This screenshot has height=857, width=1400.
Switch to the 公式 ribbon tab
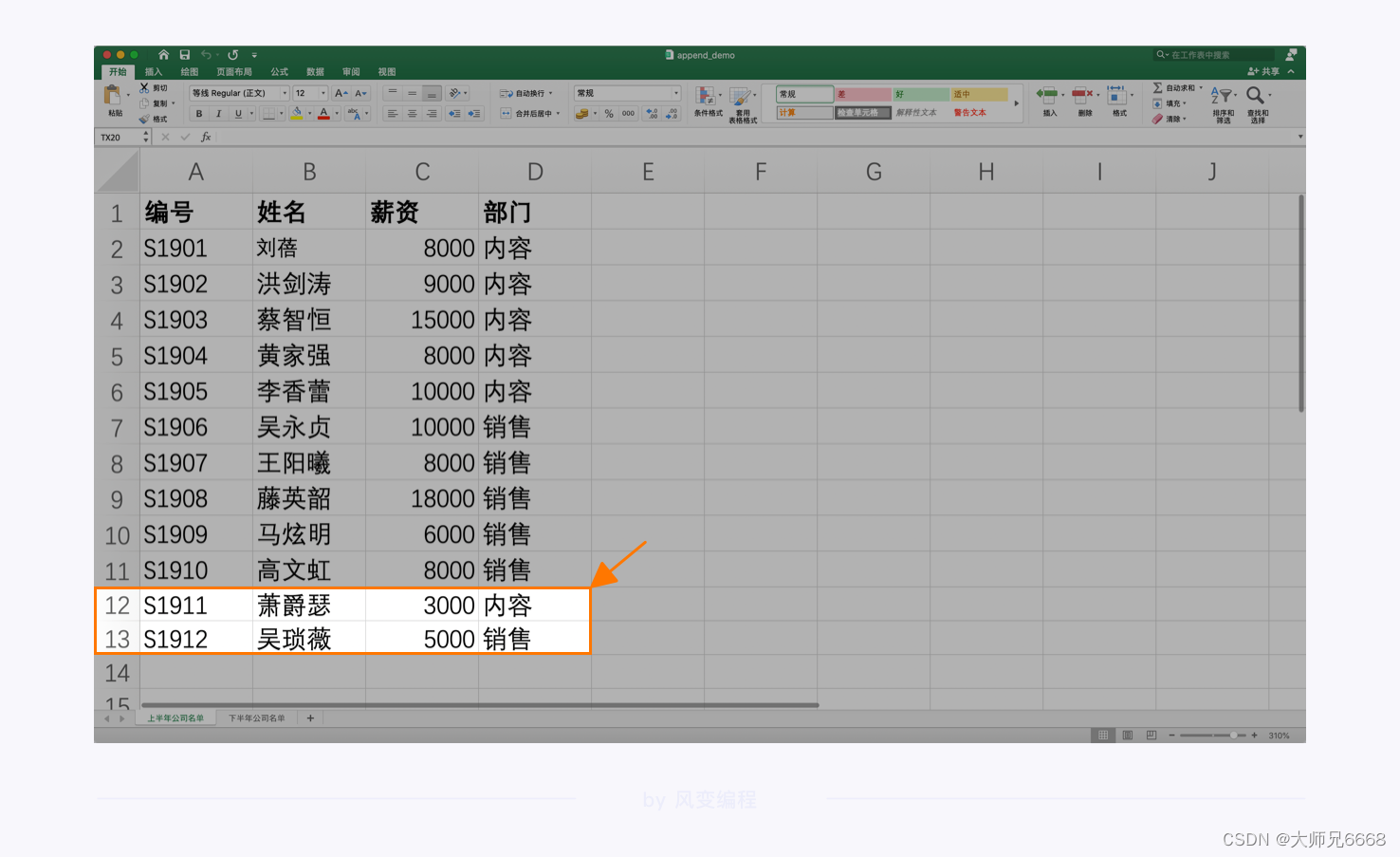[279, 72]
